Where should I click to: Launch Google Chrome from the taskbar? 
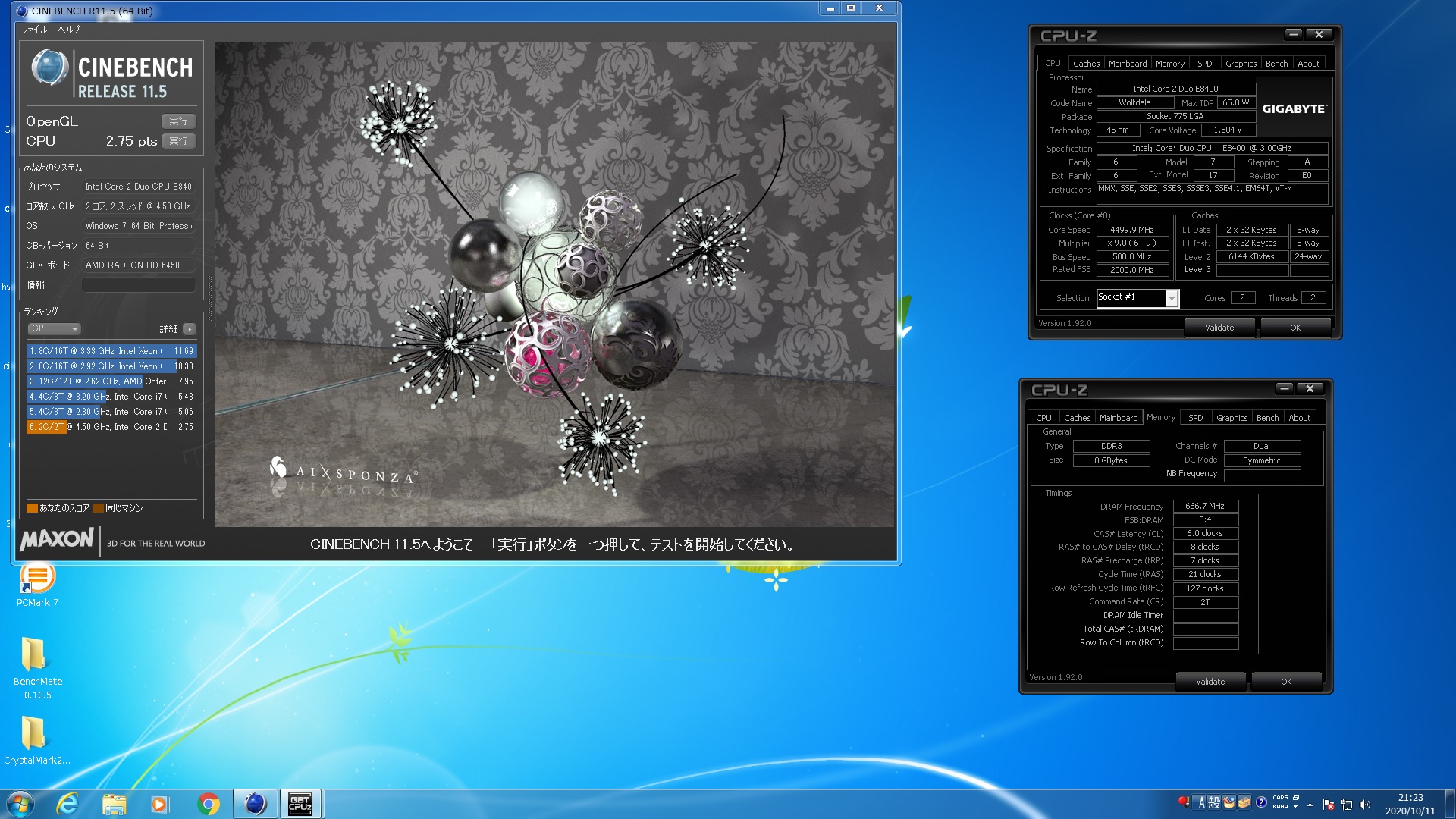(208, 804)
